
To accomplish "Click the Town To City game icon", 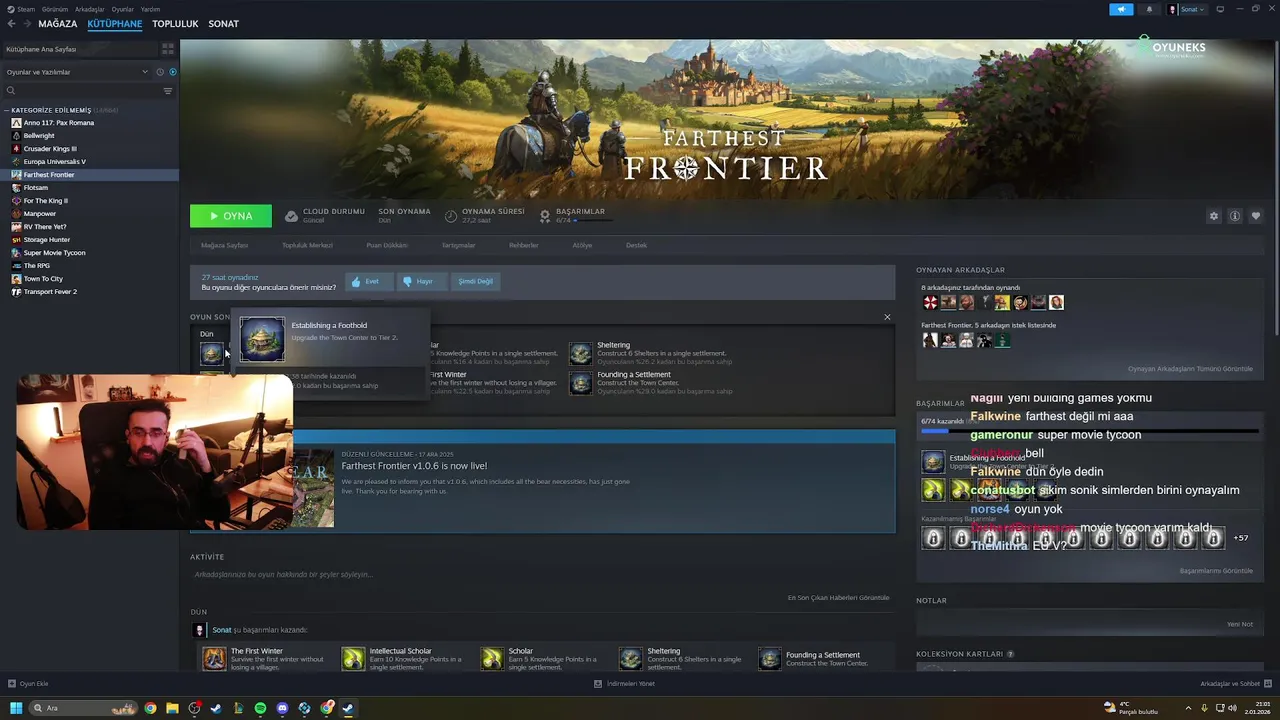I will click(x=16, y=279).
